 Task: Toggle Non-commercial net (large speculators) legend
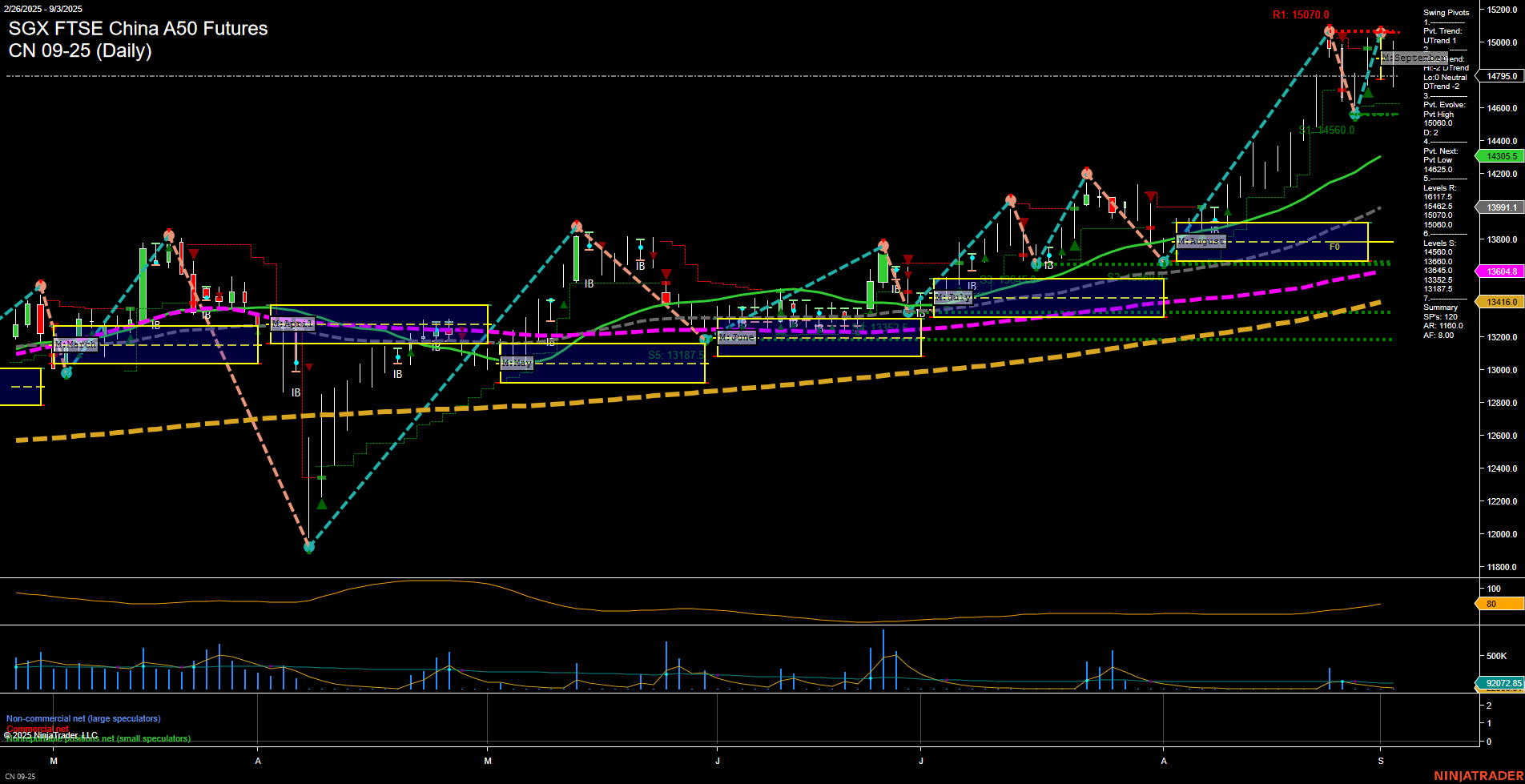tap(82, 718)
